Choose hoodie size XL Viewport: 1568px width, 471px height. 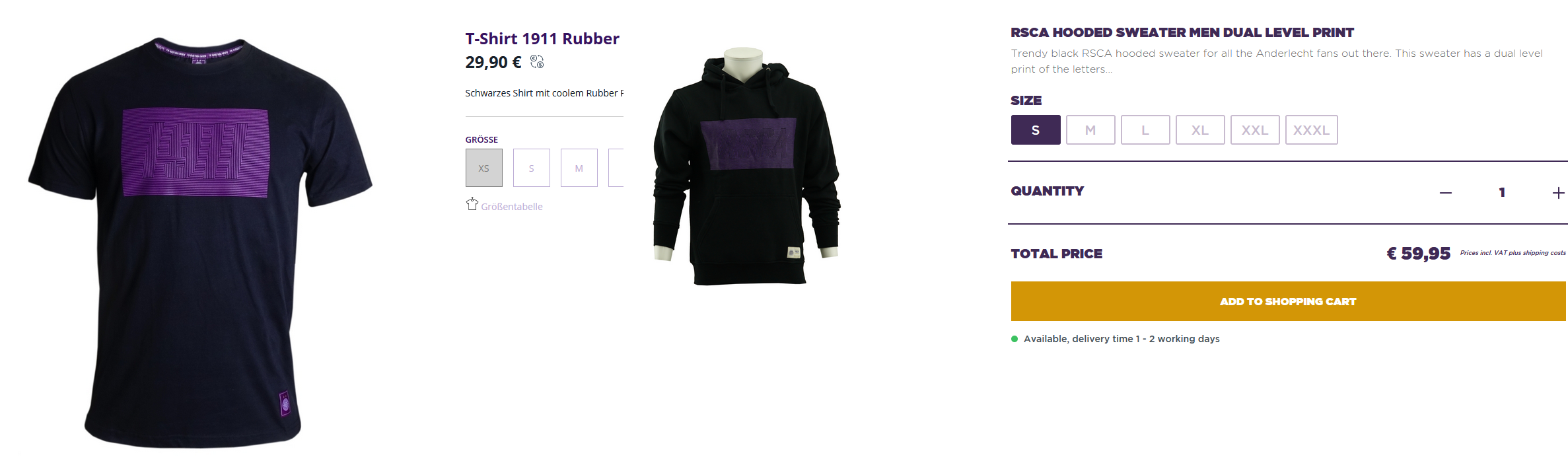coord(1200,130)
